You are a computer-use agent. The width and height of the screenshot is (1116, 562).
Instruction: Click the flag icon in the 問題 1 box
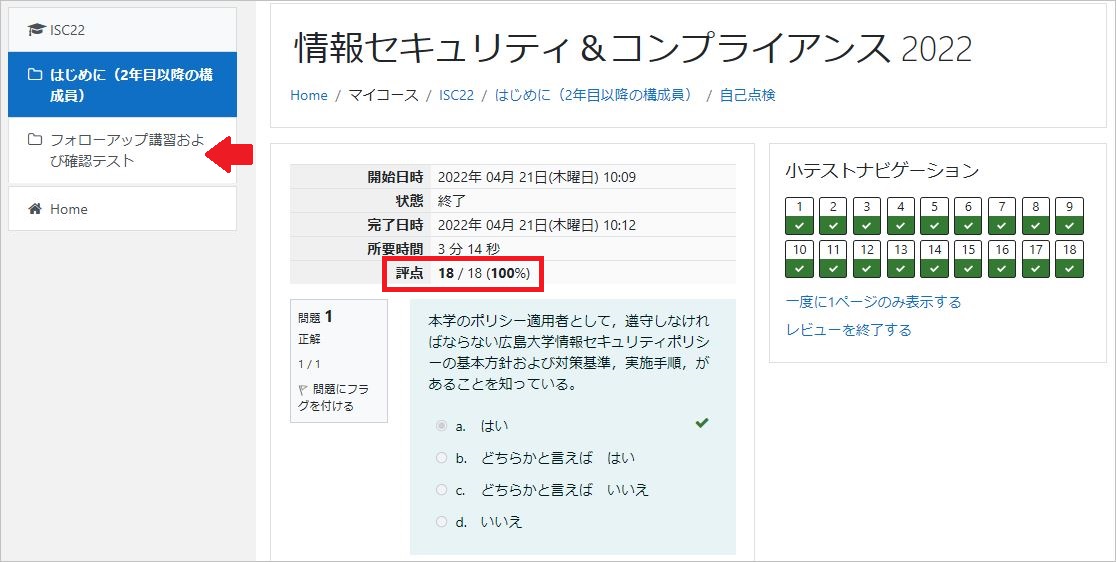click(x=303, y=390)
